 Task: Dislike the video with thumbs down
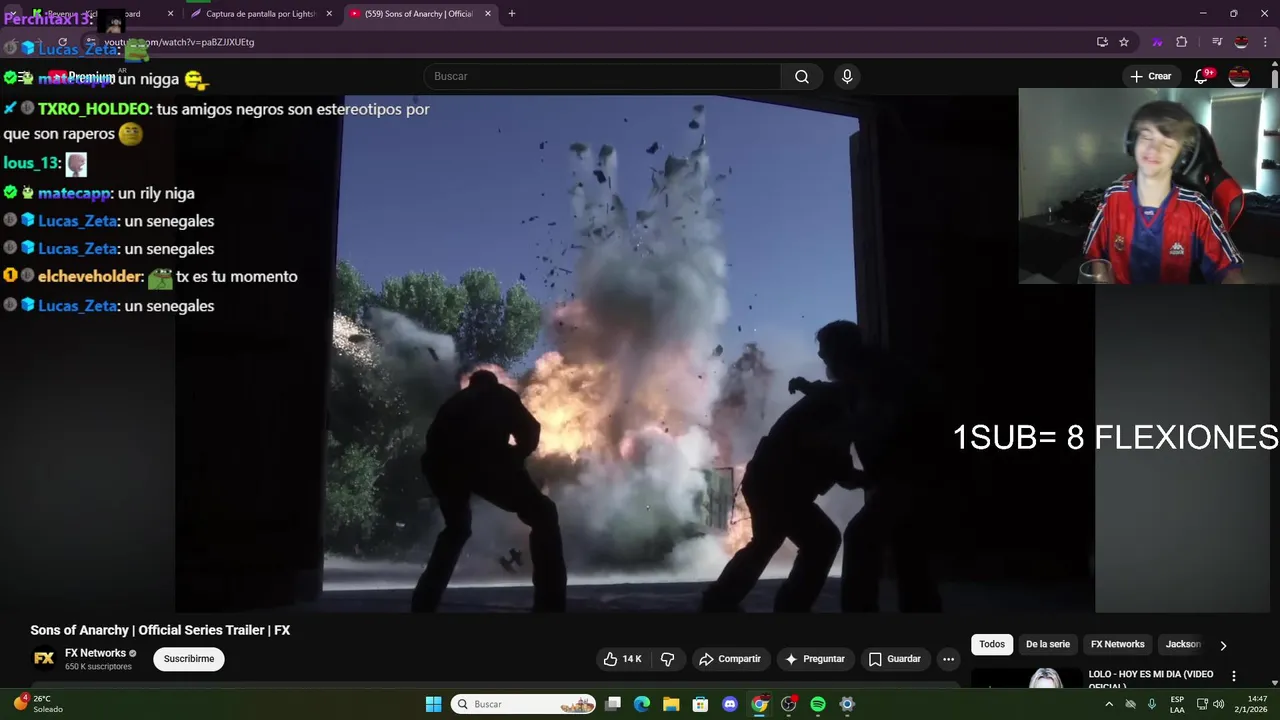[x=668, y=659]
